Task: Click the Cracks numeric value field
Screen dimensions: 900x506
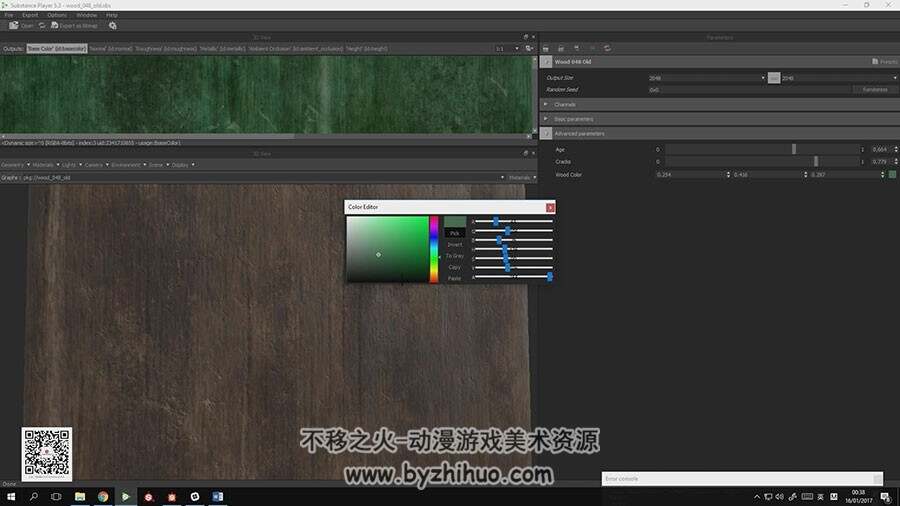Action: pyautogui.click(x=881, y=162)
